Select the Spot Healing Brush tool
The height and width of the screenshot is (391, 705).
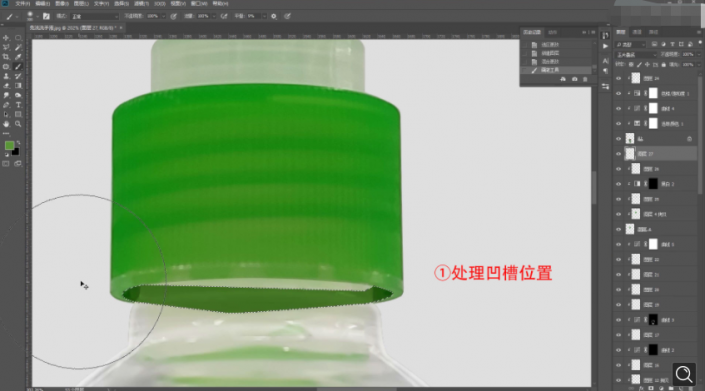[x=6, y=67]
